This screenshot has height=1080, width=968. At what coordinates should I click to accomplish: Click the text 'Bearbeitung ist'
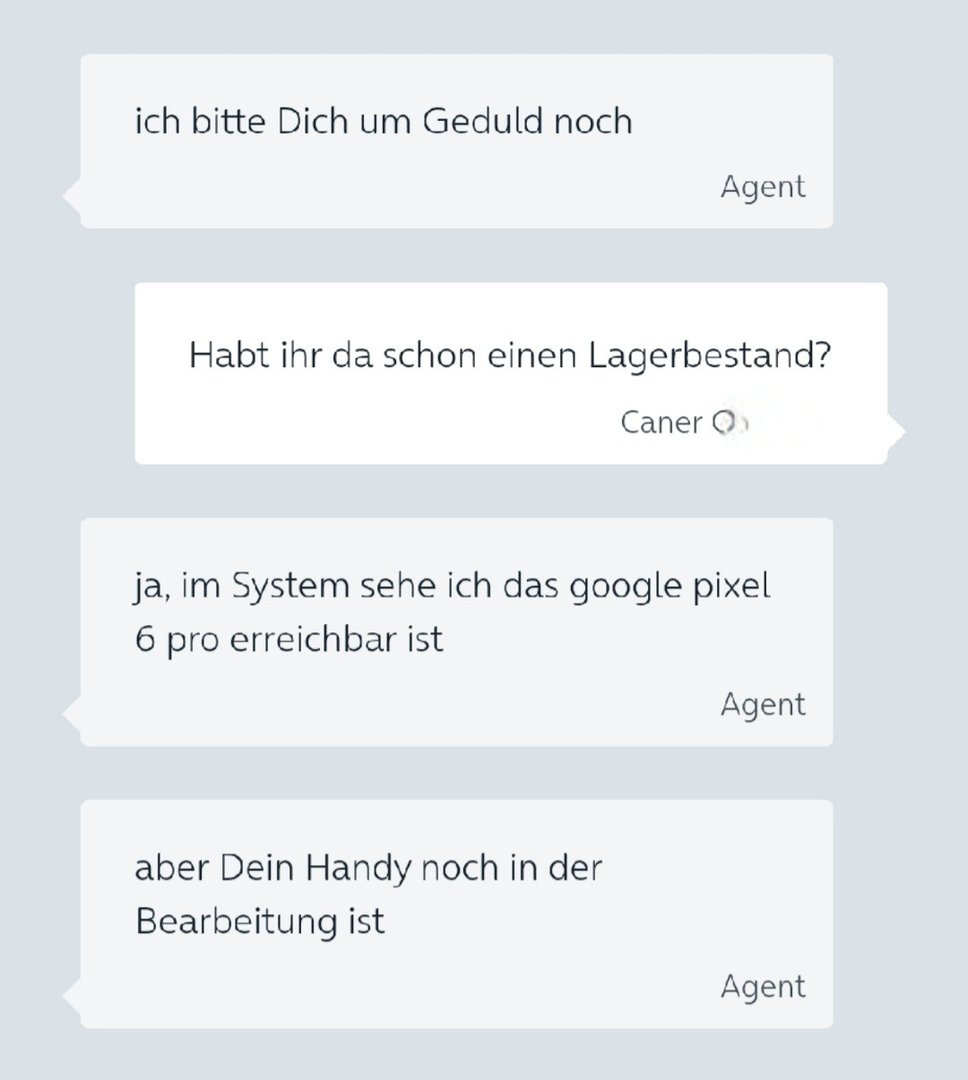260,922
